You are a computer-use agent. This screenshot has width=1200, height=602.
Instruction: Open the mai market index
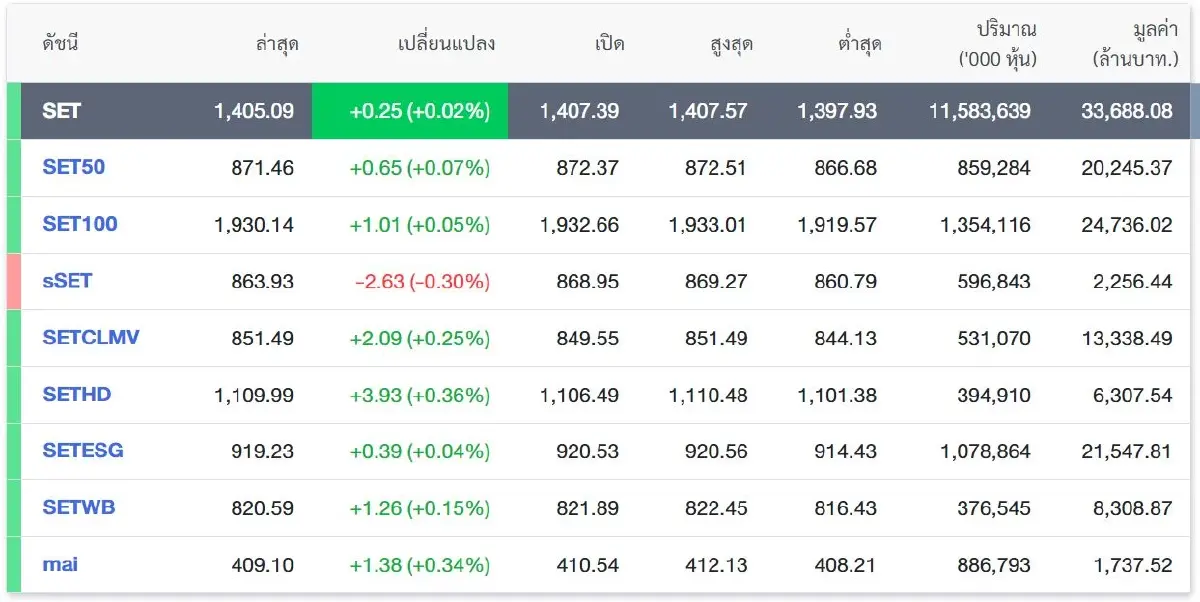coord(61,564)
